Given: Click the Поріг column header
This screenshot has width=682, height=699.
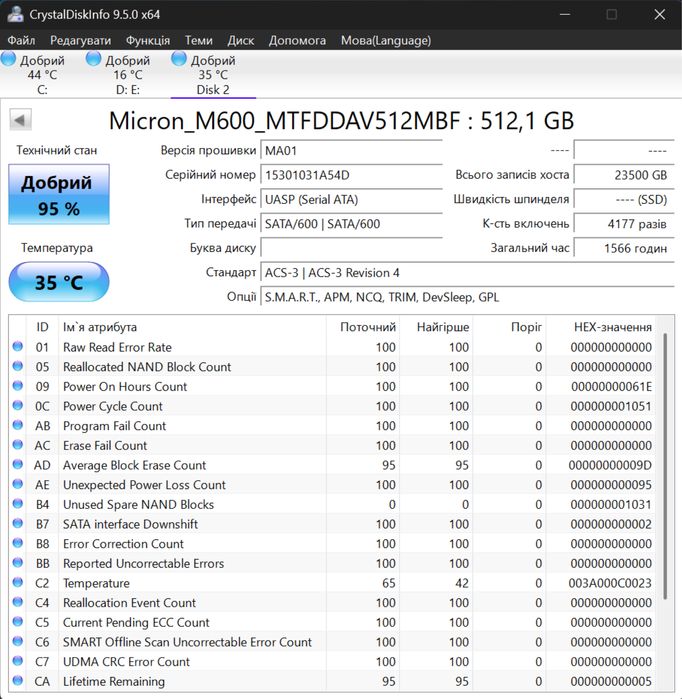Looking at the screenshot, I should pyautogui.click(x=509, y=327).
